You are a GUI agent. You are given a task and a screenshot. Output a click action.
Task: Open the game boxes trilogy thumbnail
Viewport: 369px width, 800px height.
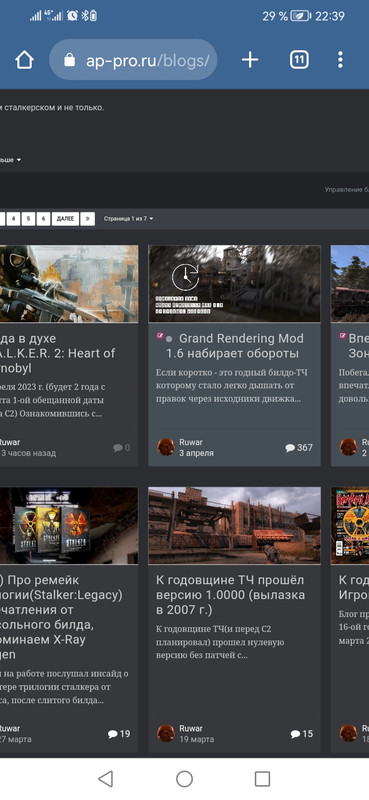click(69, 526)
